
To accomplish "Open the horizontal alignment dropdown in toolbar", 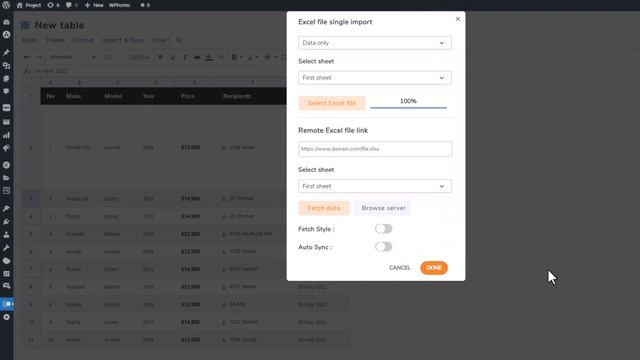I will pos(237,57).
